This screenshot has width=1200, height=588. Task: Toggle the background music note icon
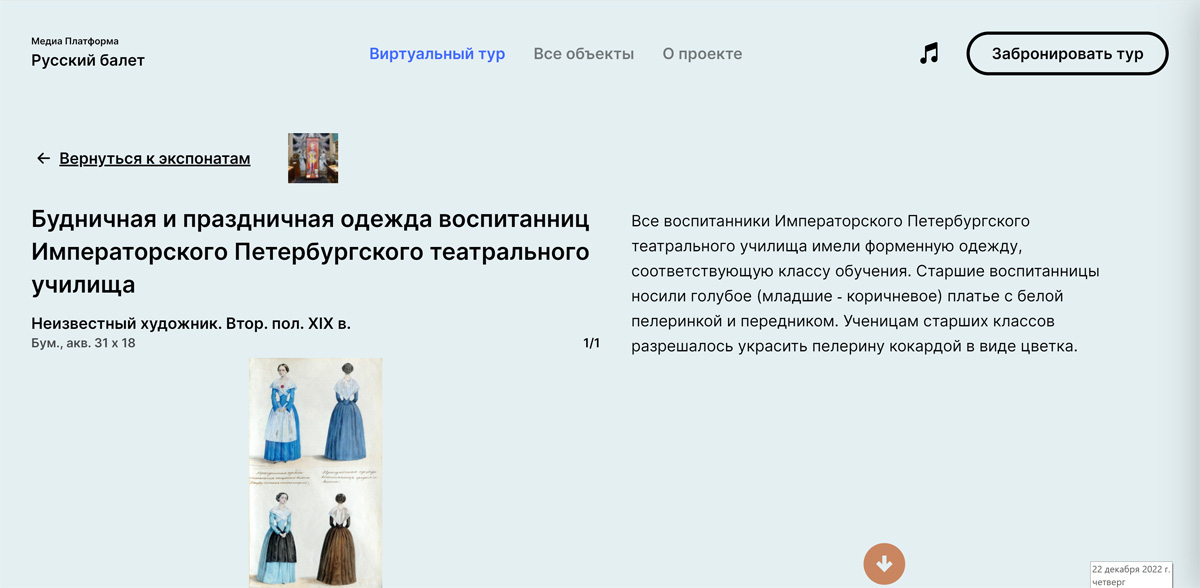pyautogui.click(x=929, y=54)
